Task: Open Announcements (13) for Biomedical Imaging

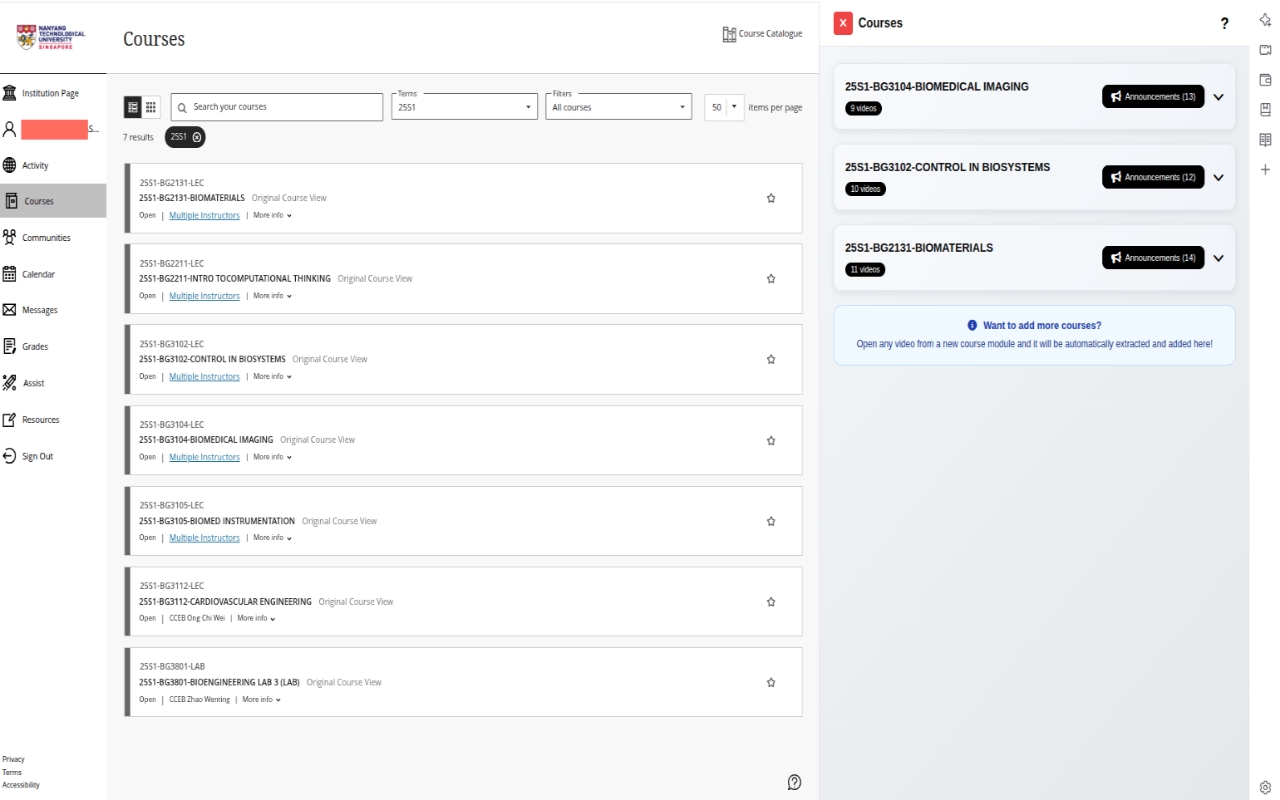Action: [1153, 97]
